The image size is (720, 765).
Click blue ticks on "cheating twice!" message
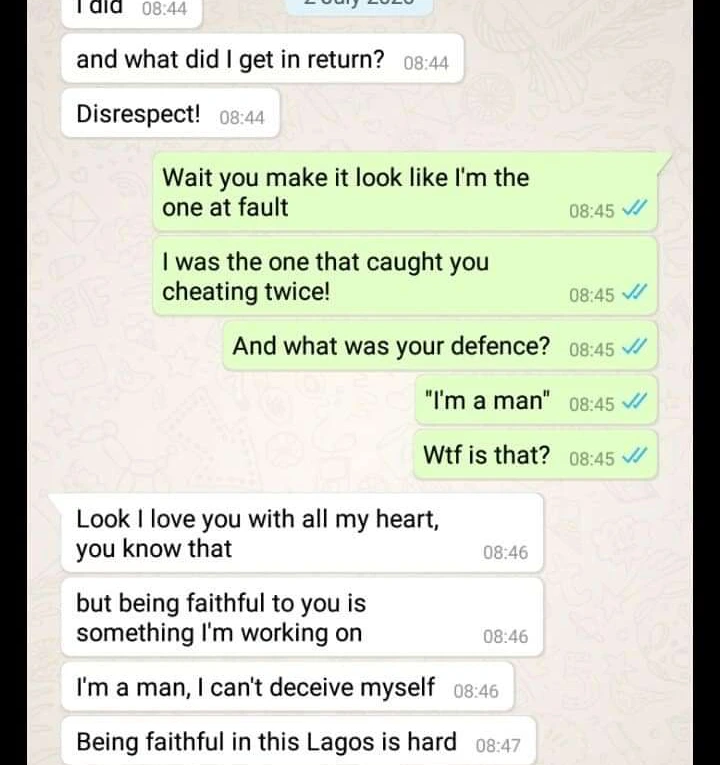pyautogui.click(x=635, y=292)
